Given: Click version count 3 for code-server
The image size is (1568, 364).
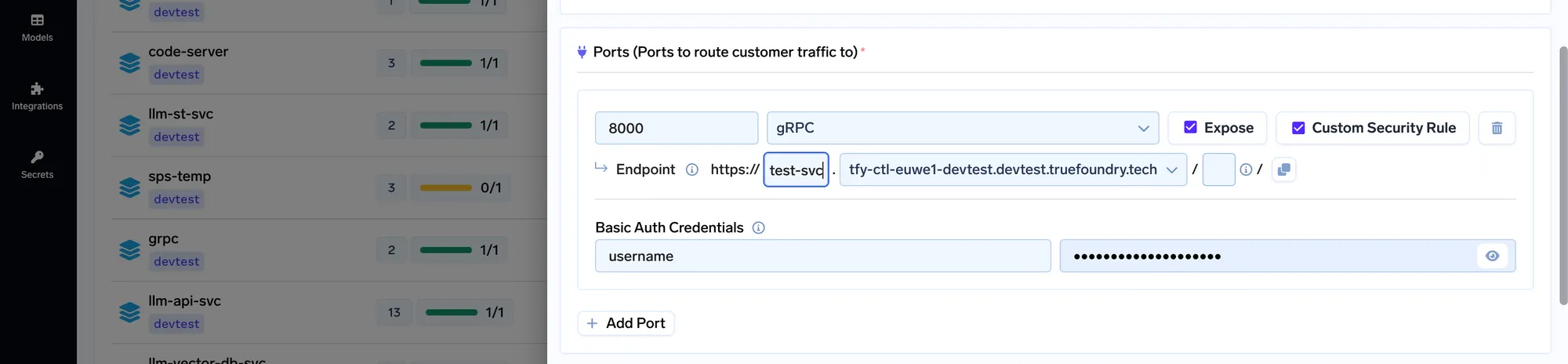Looking at the screenshot, I should pos(391,63).
